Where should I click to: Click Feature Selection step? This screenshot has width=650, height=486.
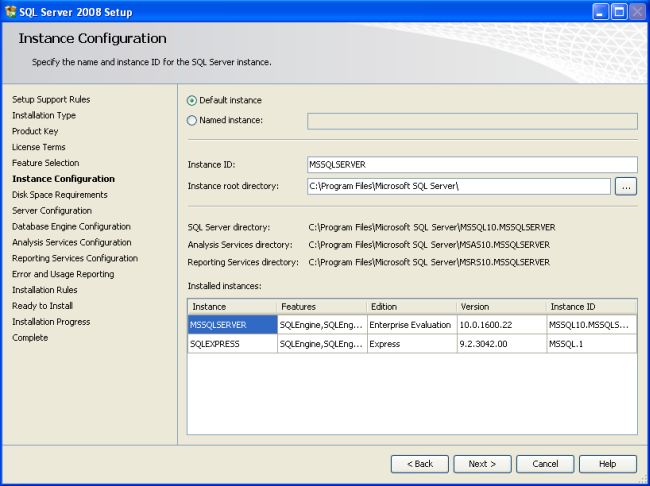(x=46, y=163)
